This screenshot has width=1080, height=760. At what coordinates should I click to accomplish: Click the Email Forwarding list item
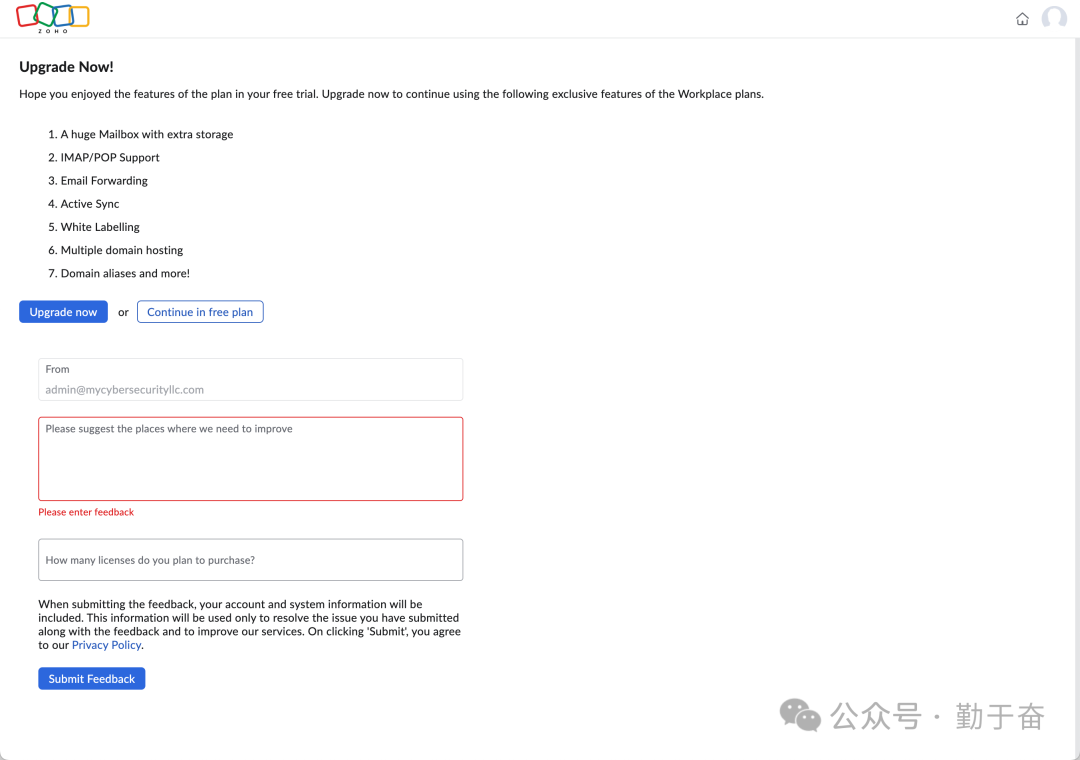click(104, 181)
